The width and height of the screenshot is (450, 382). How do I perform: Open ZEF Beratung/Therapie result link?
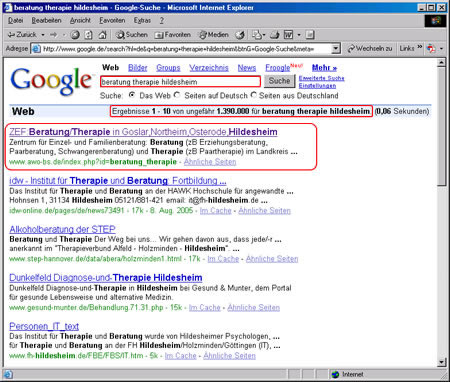143,132
